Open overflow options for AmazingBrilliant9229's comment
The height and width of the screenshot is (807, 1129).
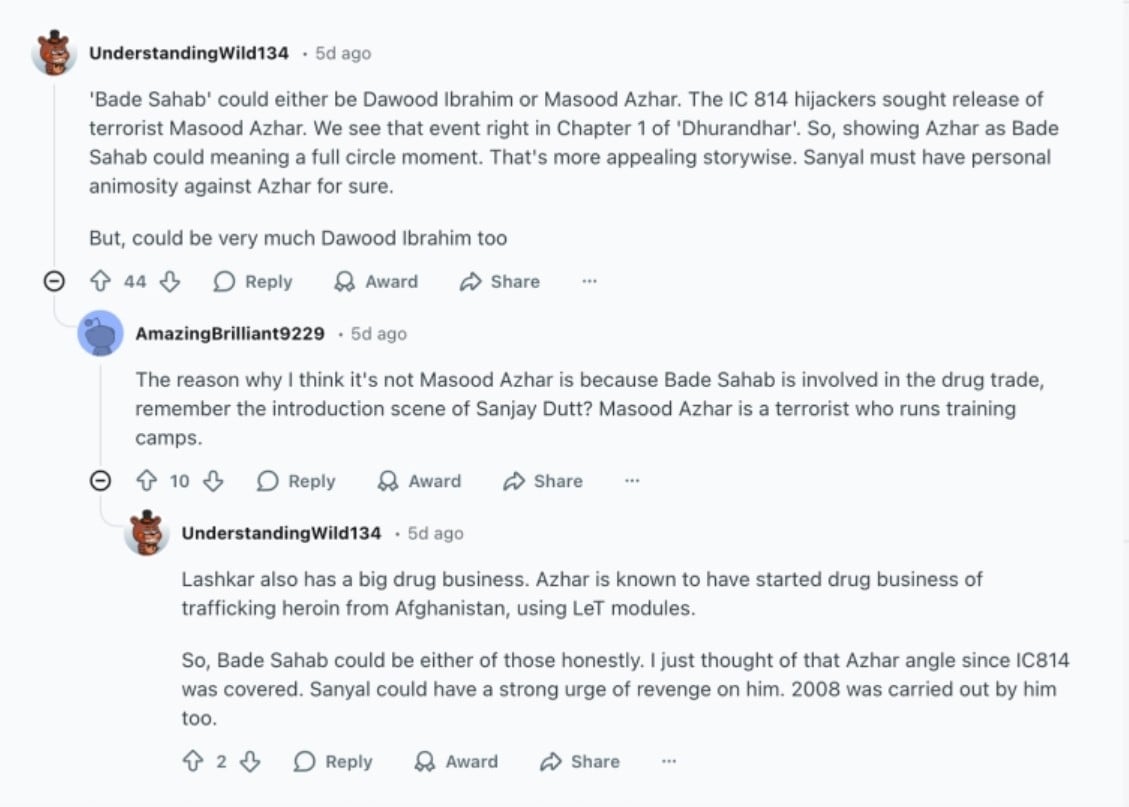[632, 481]
